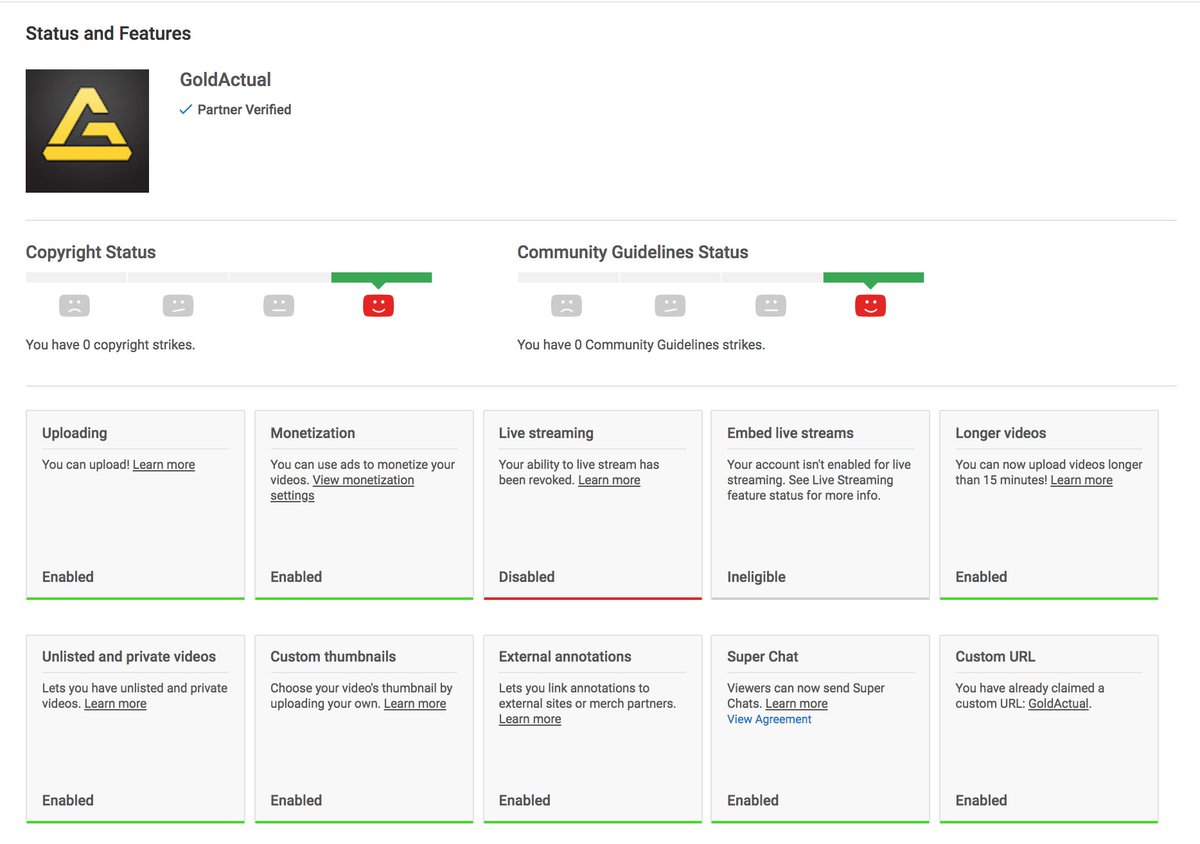
Task: Open Learn more in Unlisted and private videos card
Action: coord(115,704)
